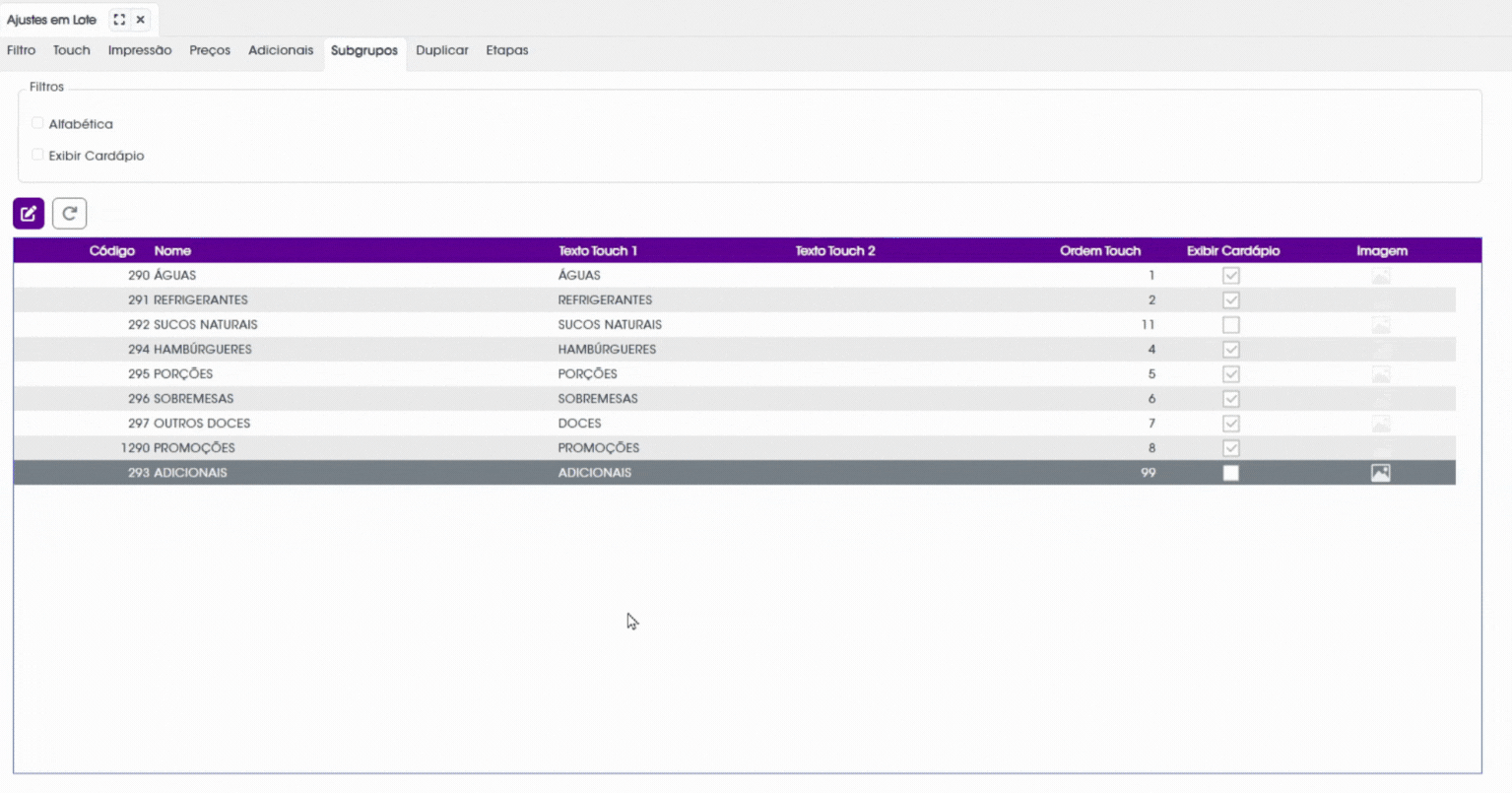This screenshot has height=793, width=1512.
Task: Open the image icon for OUTROS DOCES row
Action: [x=1381, y=424]
